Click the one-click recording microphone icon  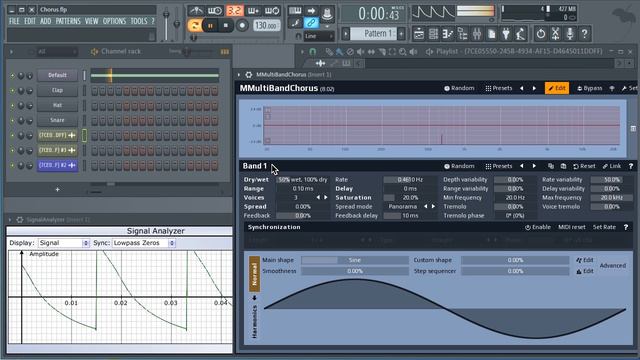pos(570,34)
